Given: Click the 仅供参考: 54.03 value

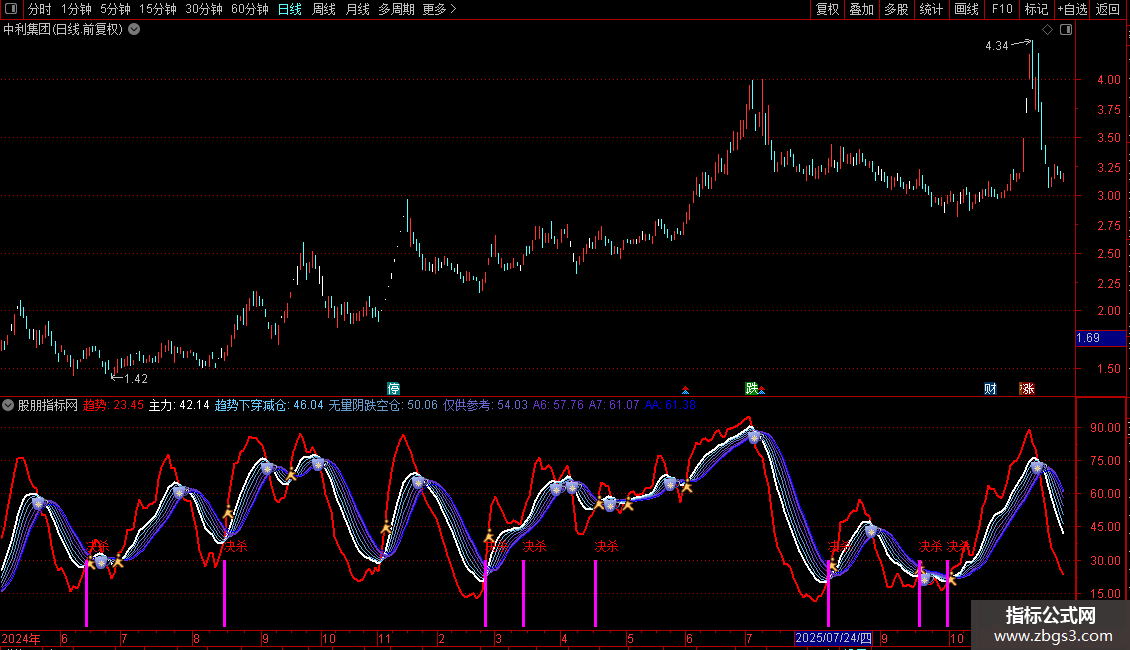Looking at the screenshot, I should point(485,405).
